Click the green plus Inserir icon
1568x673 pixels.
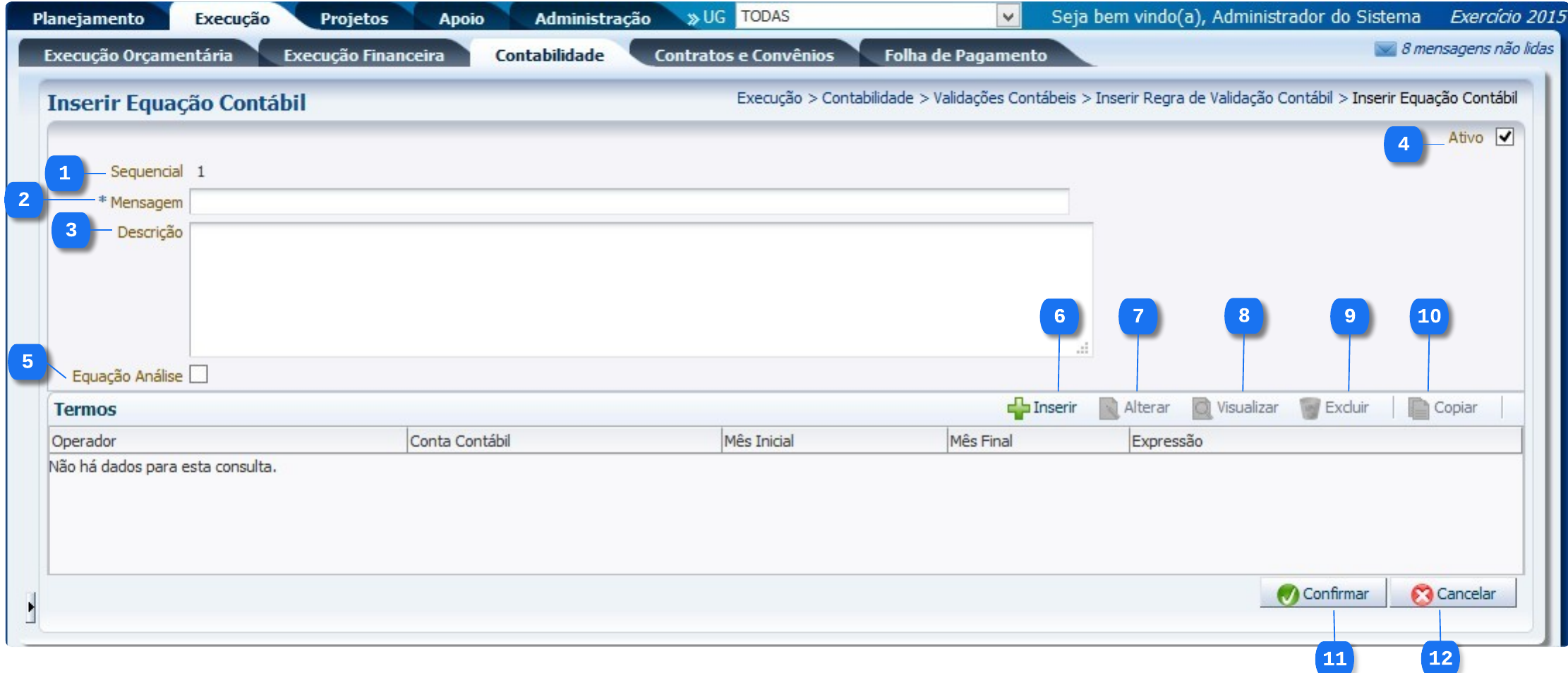pos(1018,408)
